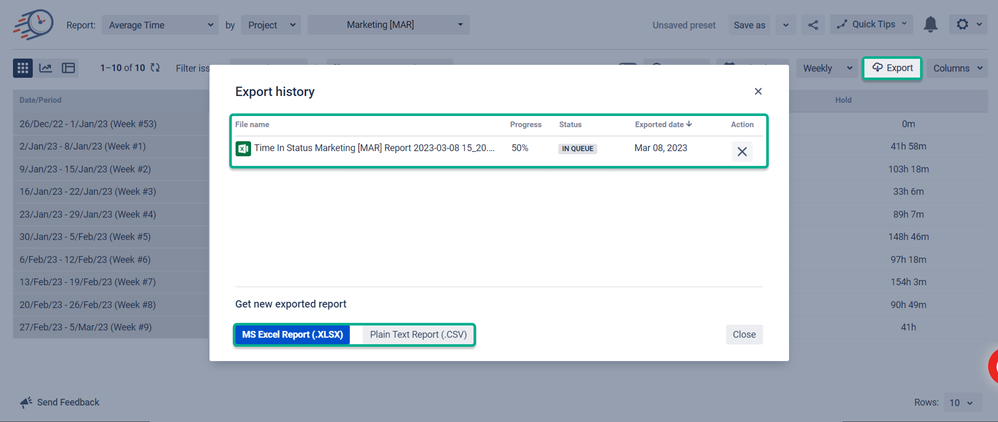This screenshot has width=998, height=422.
Task: Click the Hold value 154h 3m
Action: click(908, 282)
